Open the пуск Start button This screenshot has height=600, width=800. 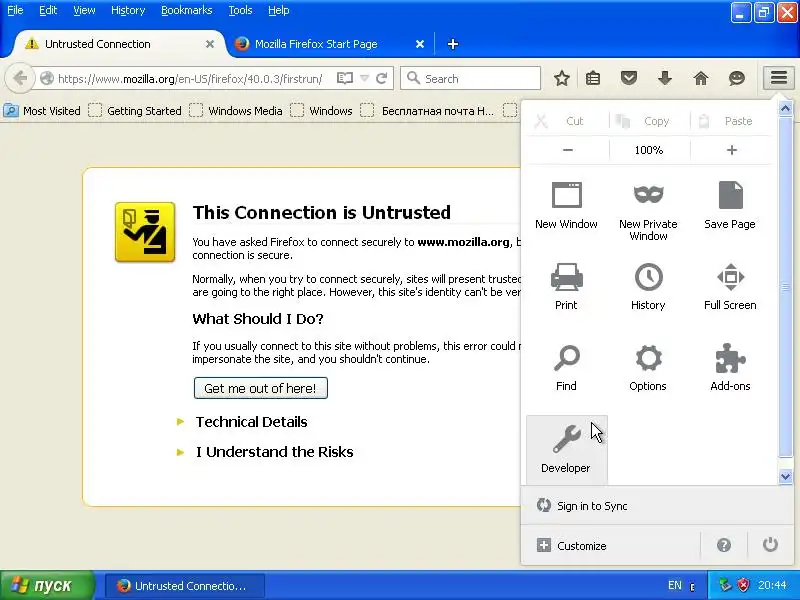[47, 585]
